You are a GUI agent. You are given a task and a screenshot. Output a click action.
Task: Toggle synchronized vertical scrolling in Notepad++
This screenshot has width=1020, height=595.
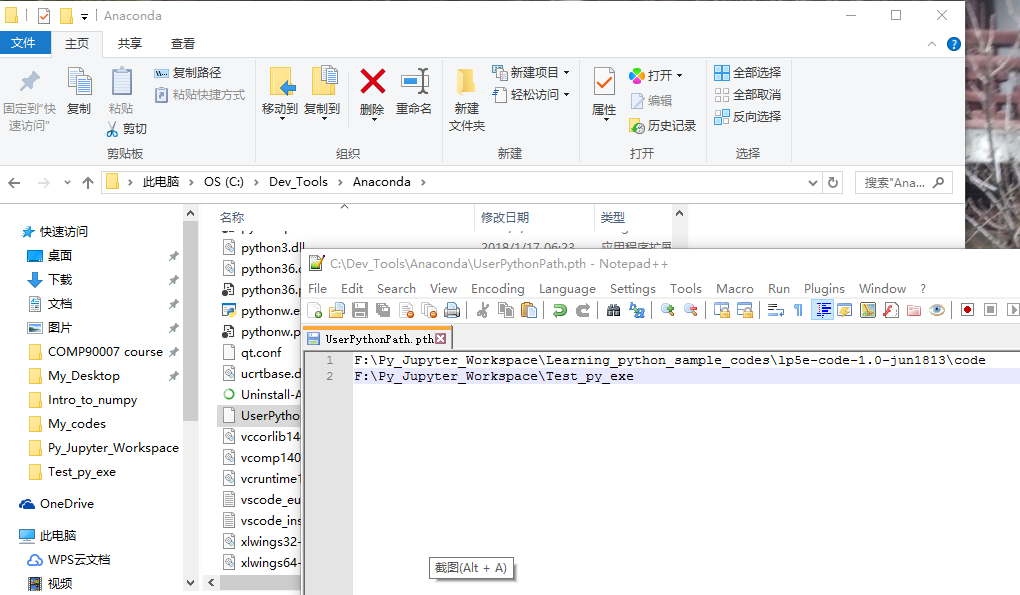(x=721, y=310)
